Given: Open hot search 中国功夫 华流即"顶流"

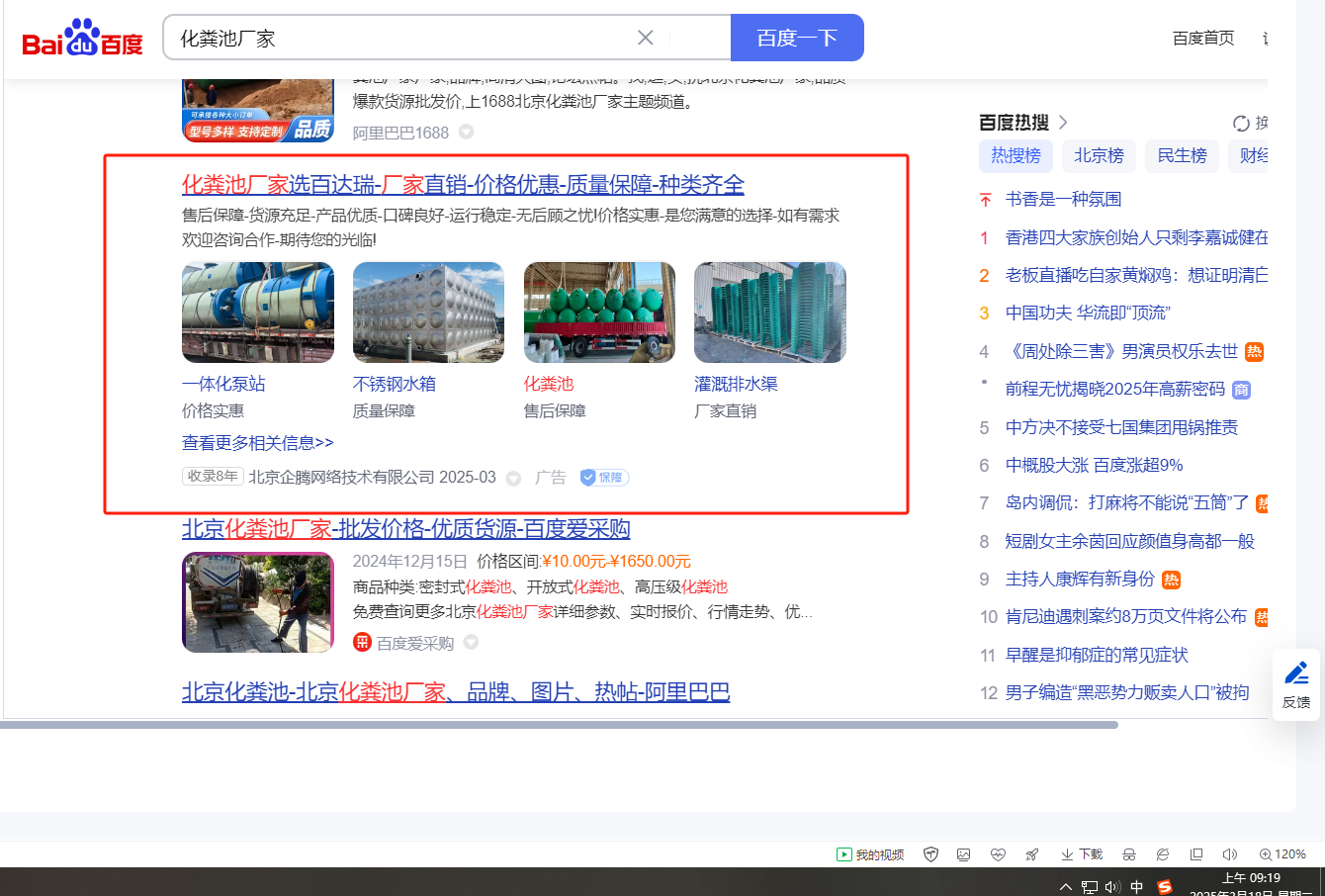Looking at the screenshot, I should point(1088,314).
